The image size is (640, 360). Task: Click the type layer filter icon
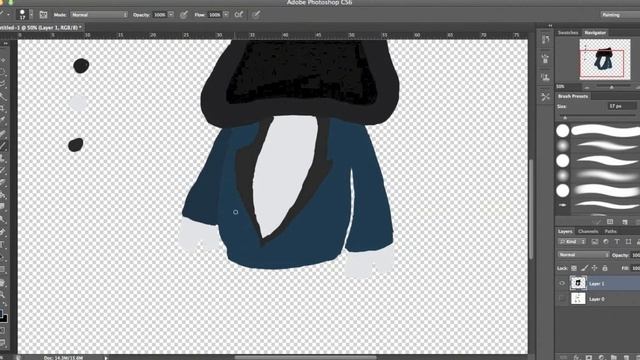pos(617,242)
